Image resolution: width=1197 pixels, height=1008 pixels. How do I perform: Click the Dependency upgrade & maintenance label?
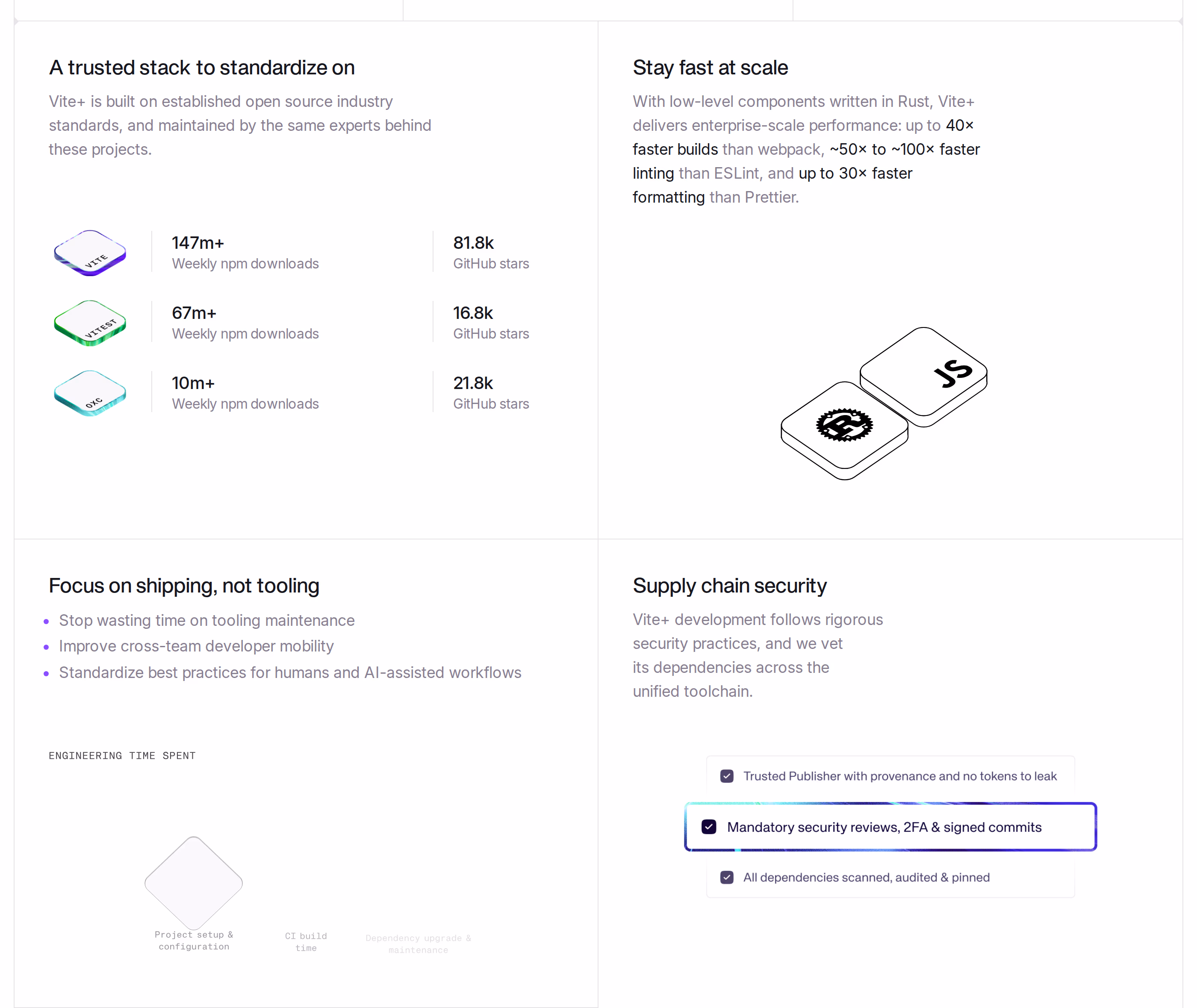click(418, 944)
